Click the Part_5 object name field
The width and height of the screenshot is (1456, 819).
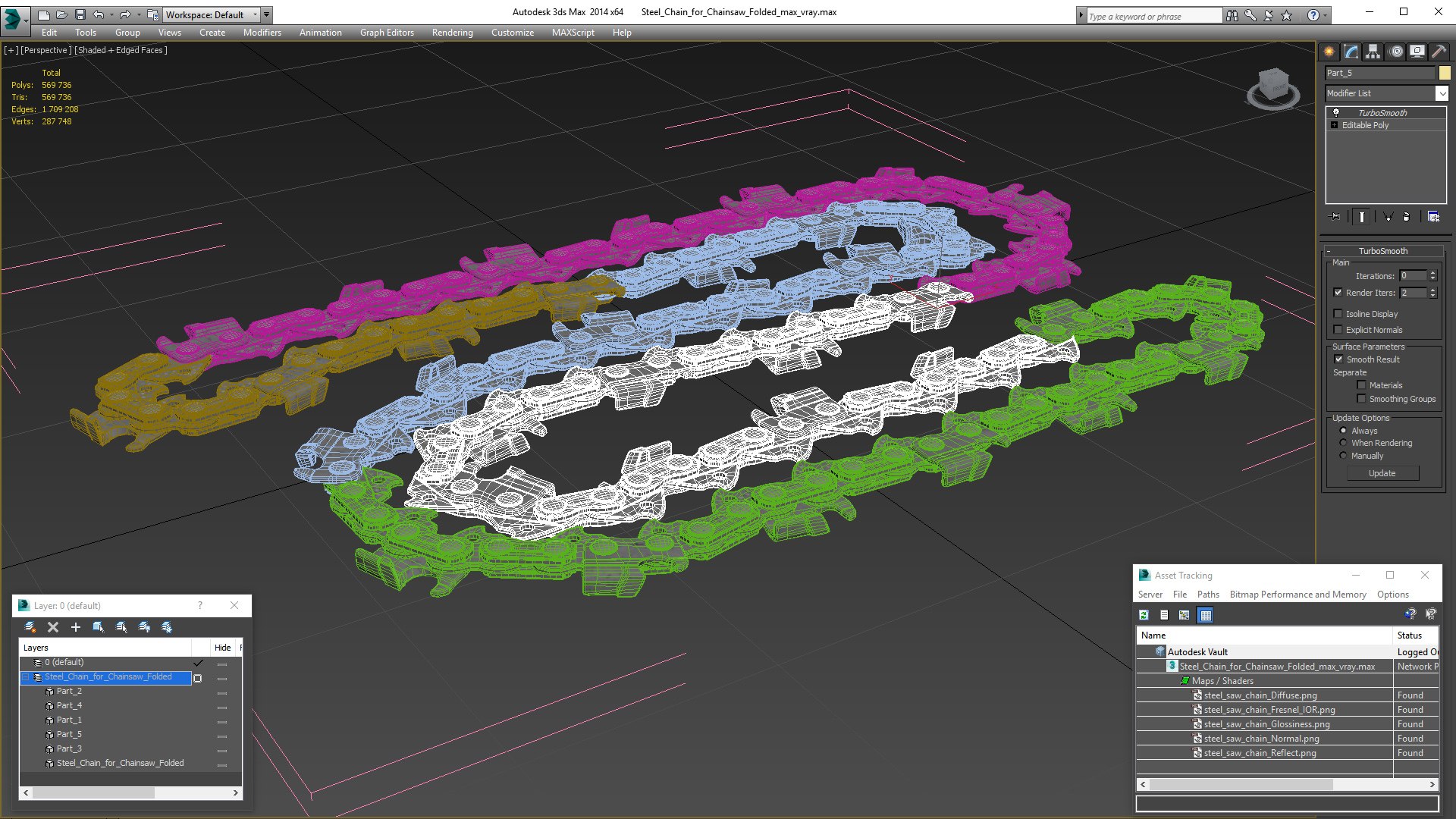click(1380, 73)
